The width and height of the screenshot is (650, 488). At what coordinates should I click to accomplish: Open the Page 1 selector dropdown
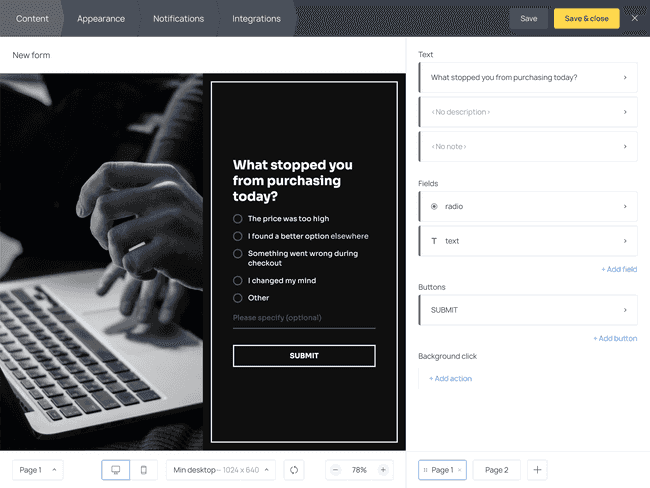38,470
